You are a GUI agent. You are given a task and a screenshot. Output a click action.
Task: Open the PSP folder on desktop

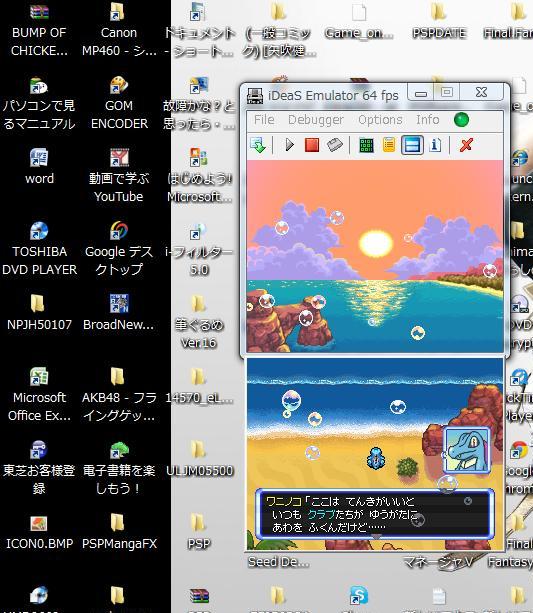click(x=199, y=532)
